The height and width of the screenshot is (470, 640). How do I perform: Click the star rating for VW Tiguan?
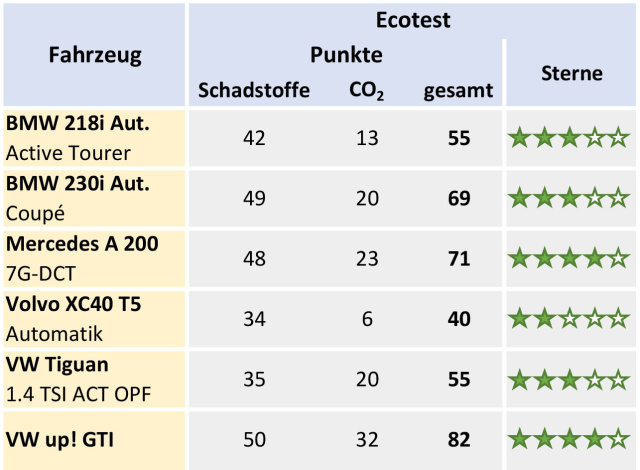click(569, 379)
